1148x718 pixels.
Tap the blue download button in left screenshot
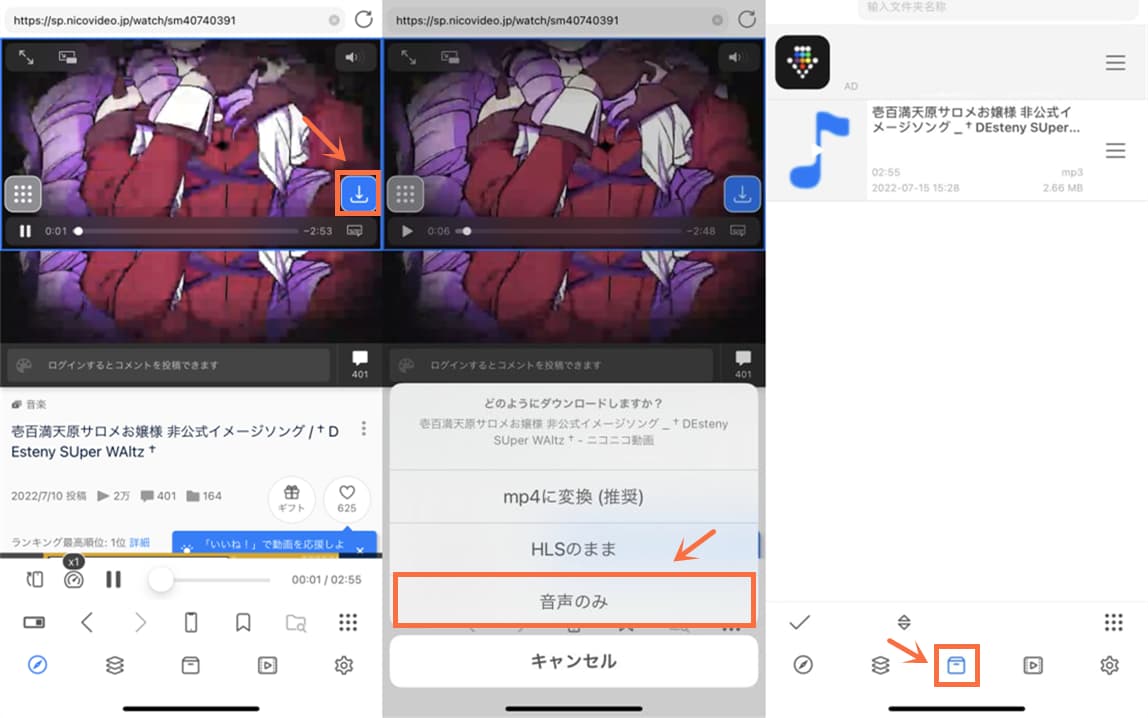(358, 194)
